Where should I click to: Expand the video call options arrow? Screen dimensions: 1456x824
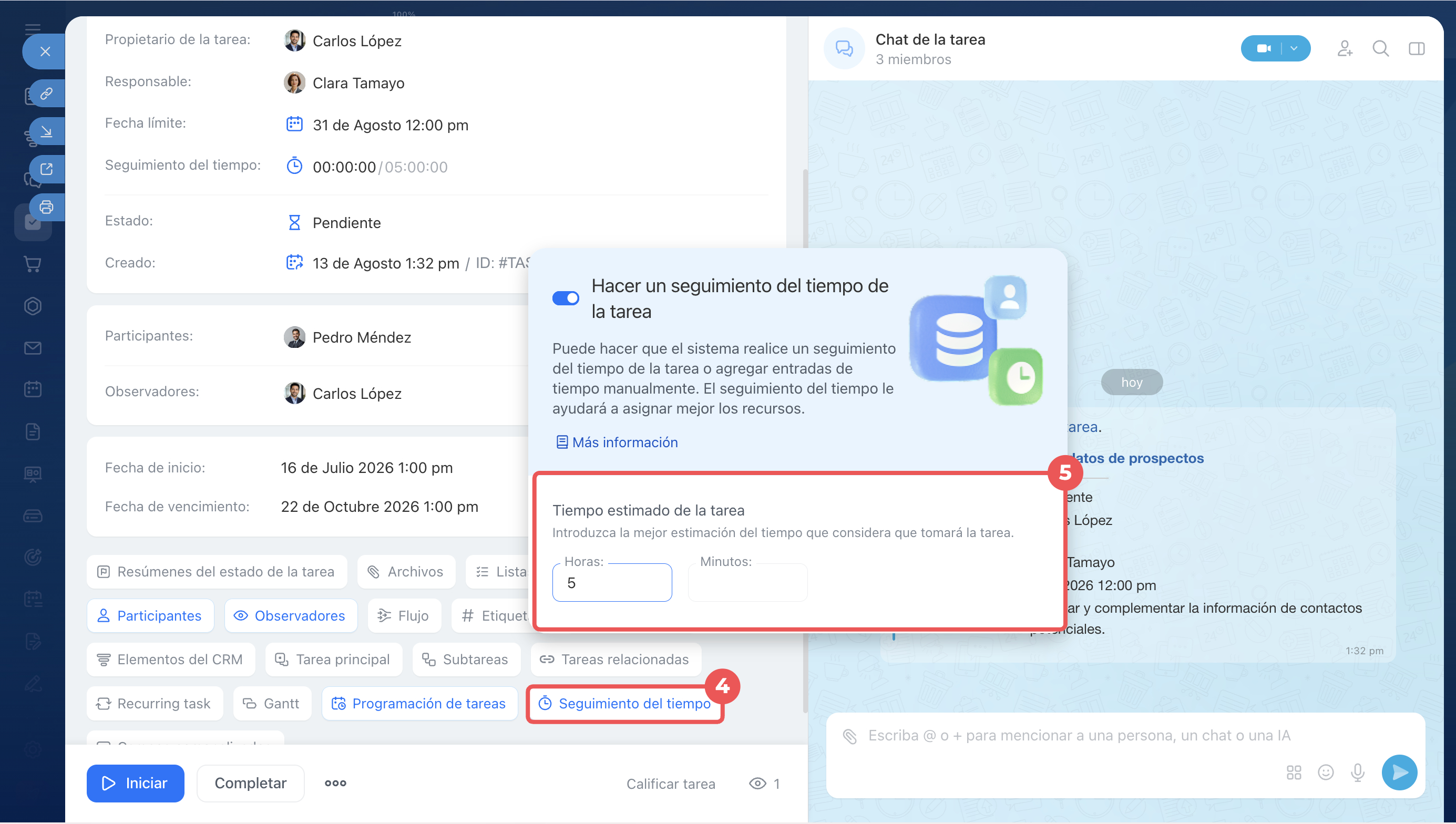point(1295,49)
